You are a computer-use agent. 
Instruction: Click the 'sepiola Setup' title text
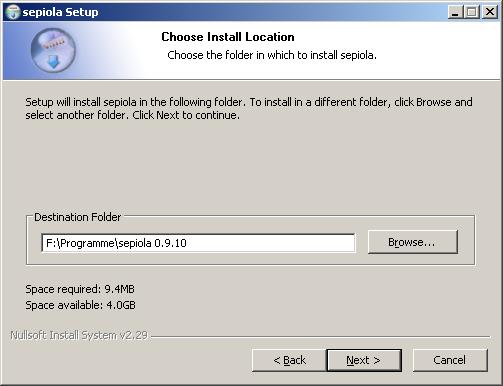[60, 12]
